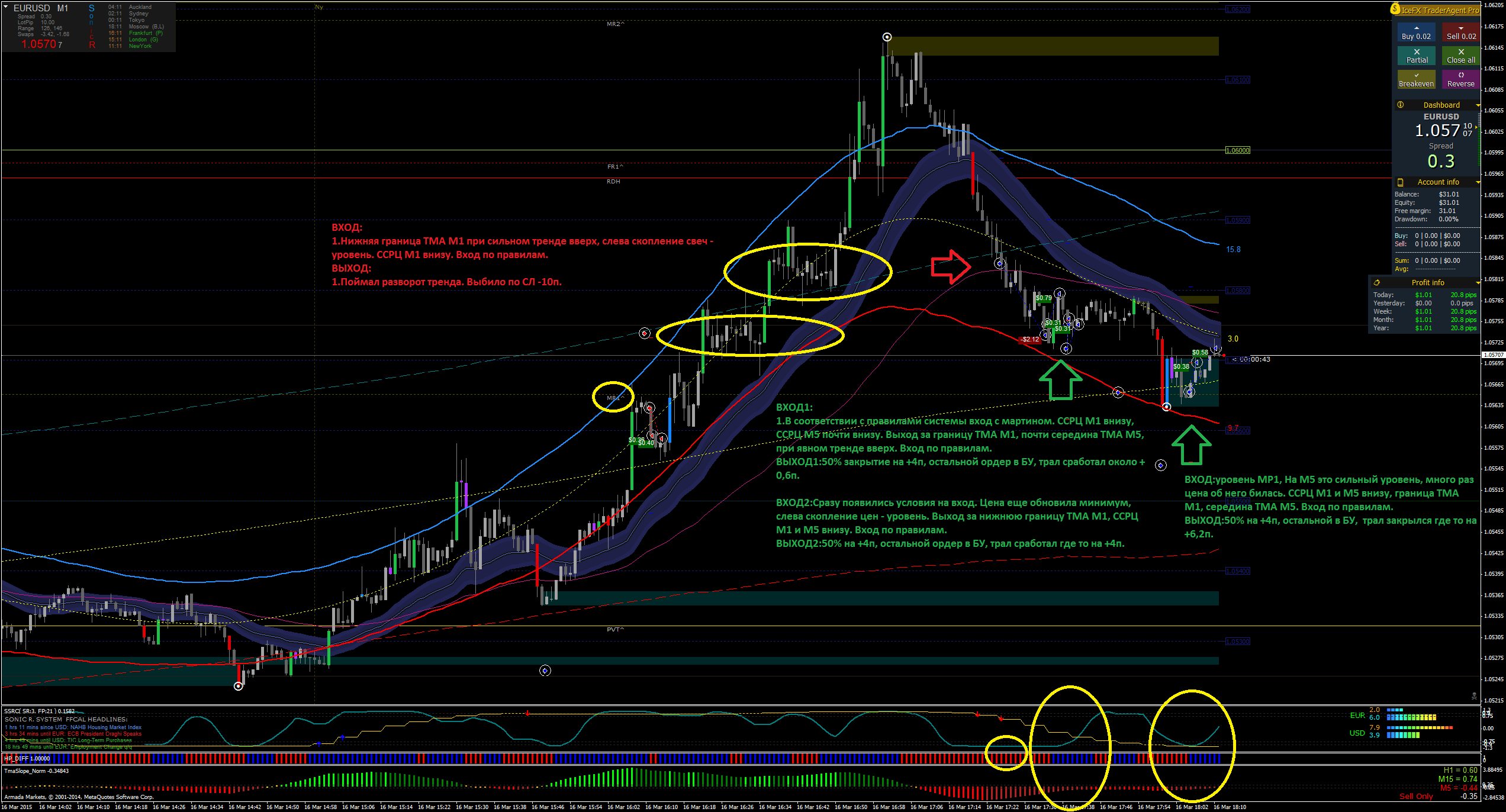Click the Account info notebook icon

(x=1401, y=182)
